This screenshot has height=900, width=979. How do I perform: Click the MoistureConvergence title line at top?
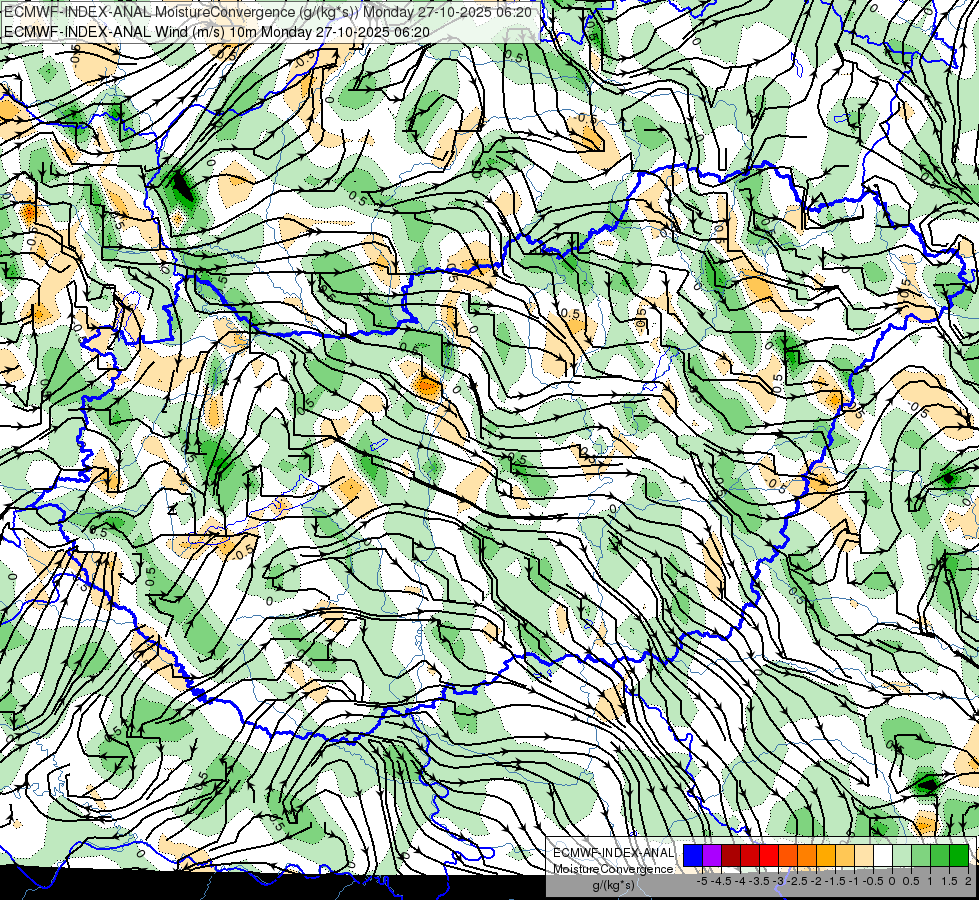(268, 12)
